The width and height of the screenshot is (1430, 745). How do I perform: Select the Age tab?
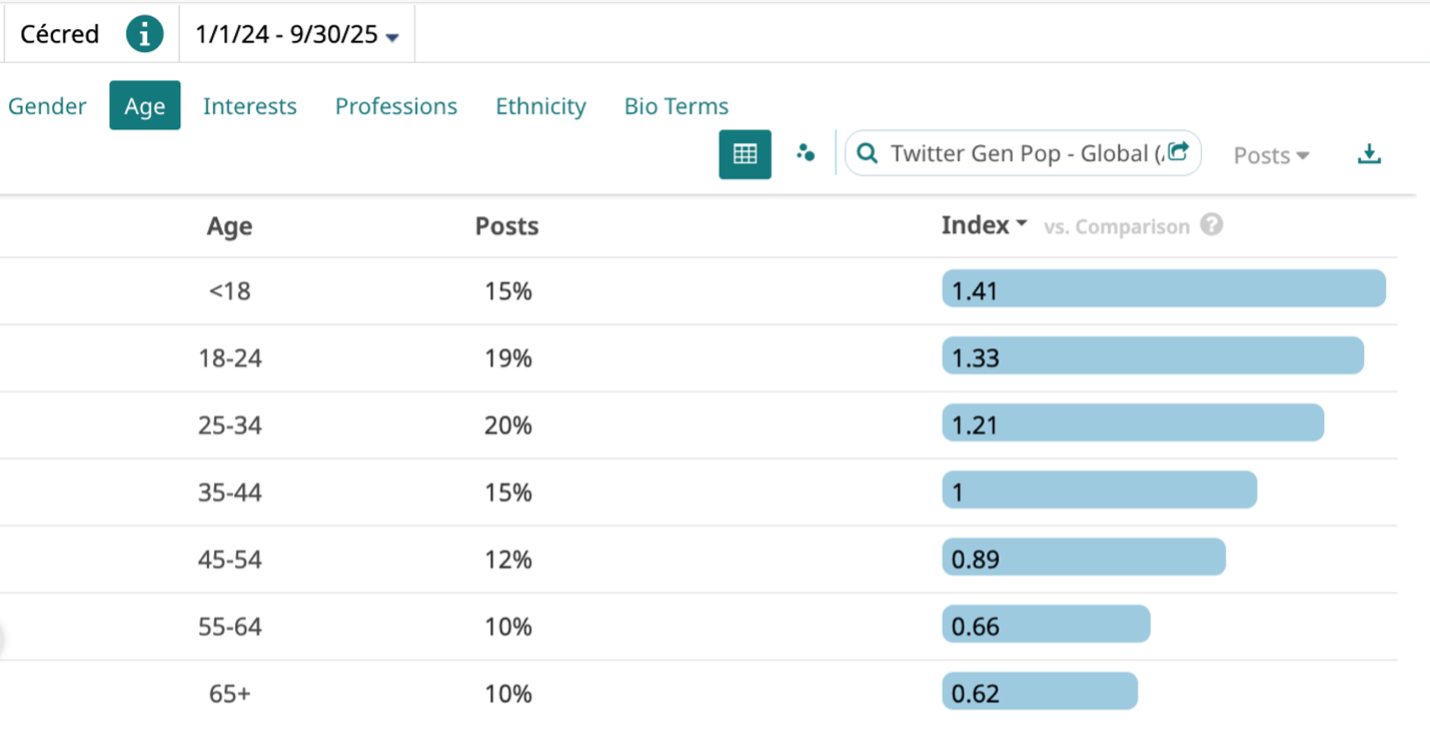tap(145, 106)
